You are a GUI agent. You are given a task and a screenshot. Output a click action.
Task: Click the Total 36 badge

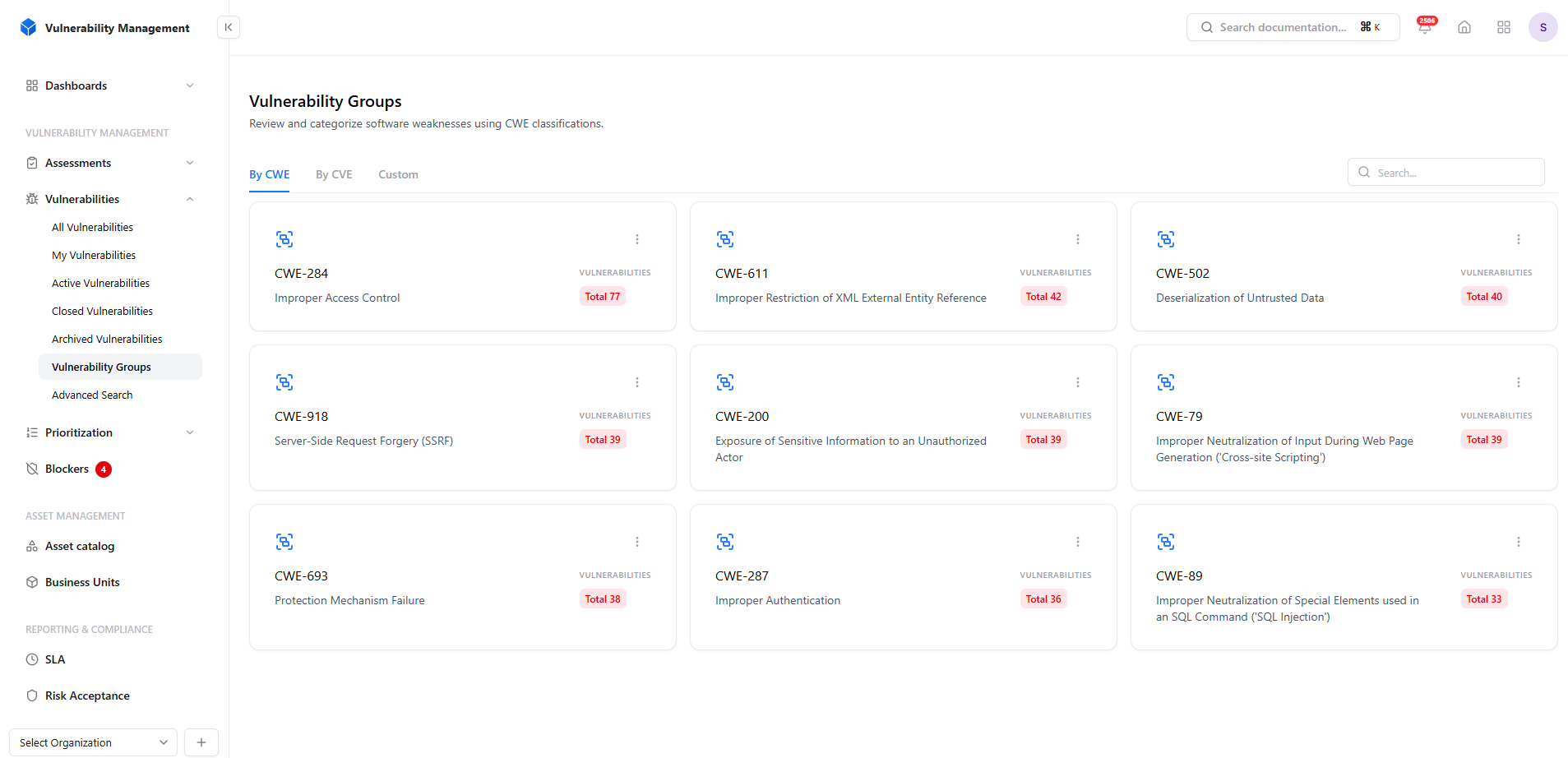[x=1043, y=599]
